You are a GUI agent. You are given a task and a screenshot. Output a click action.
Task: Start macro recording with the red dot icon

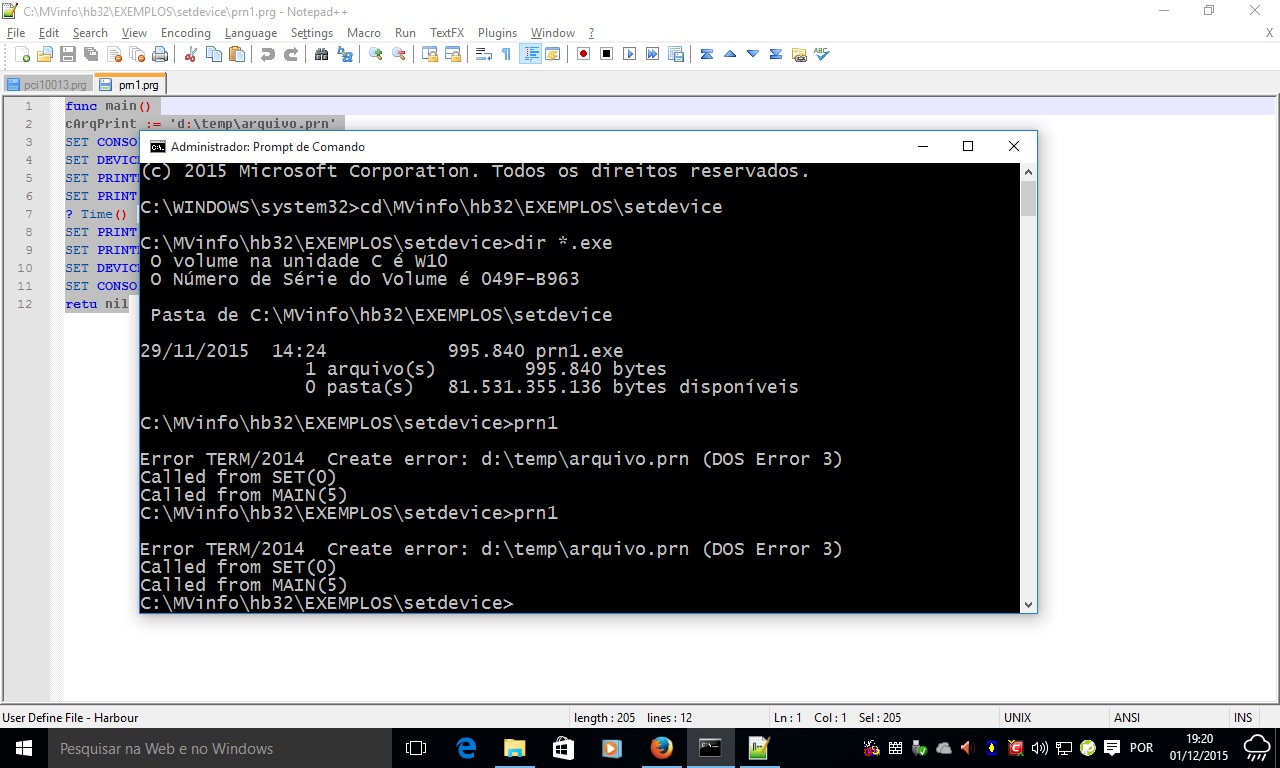click(583, 54)
